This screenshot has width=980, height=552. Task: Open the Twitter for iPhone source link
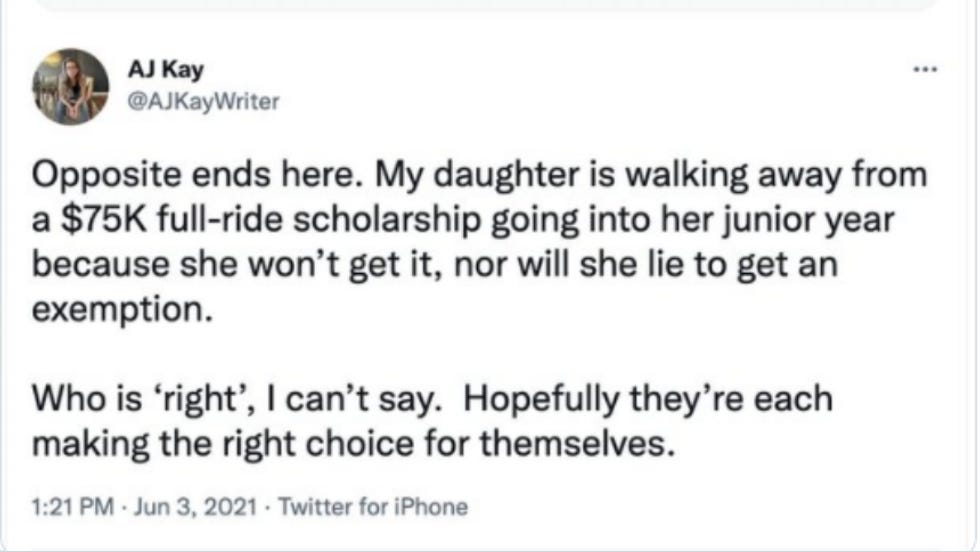tap(372, 507)
